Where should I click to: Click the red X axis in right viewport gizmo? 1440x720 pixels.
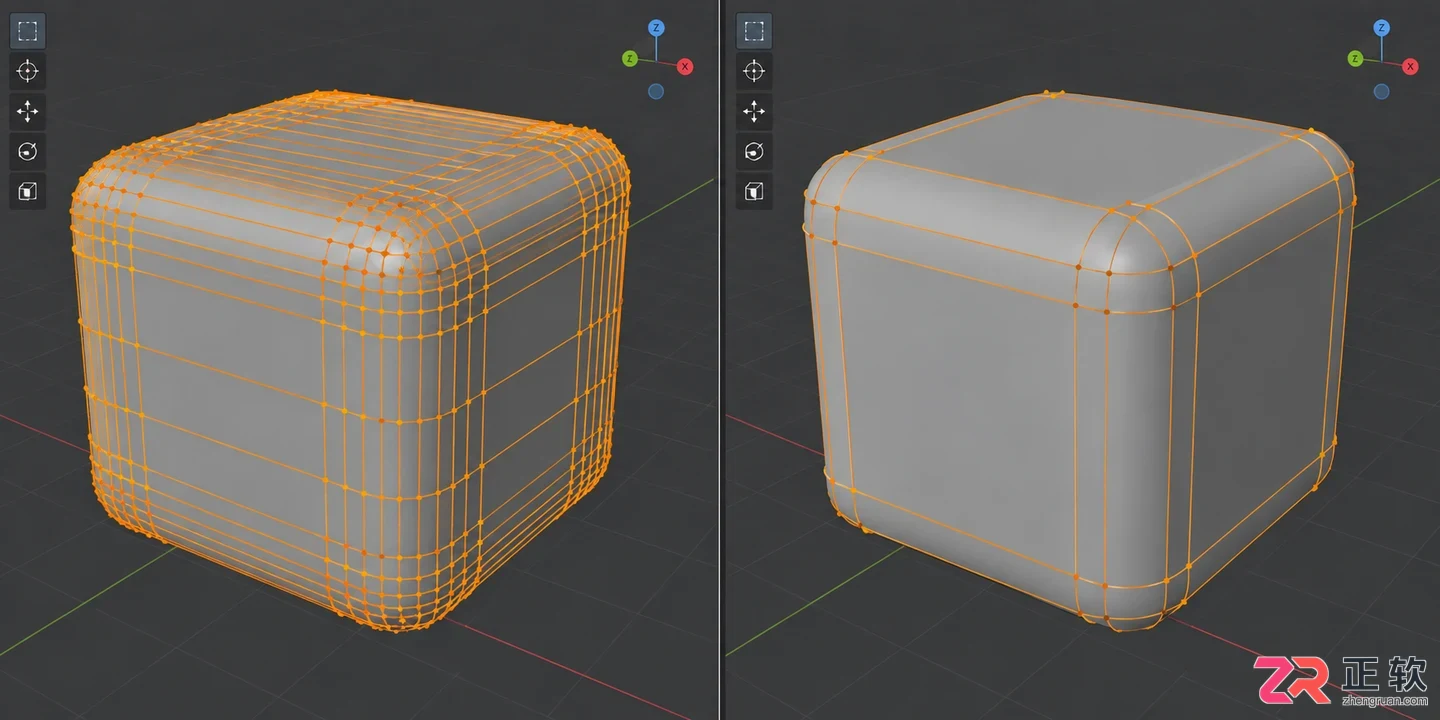[1410, 66]
